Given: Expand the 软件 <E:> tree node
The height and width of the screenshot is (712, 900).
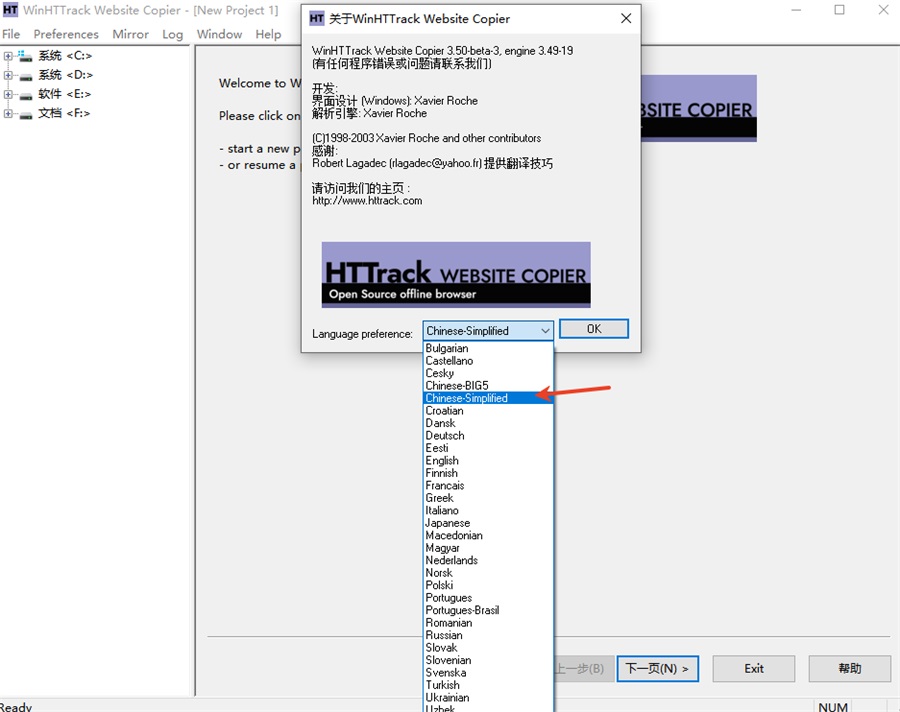Looking at the screenshot, I should [x=8, y=94].
